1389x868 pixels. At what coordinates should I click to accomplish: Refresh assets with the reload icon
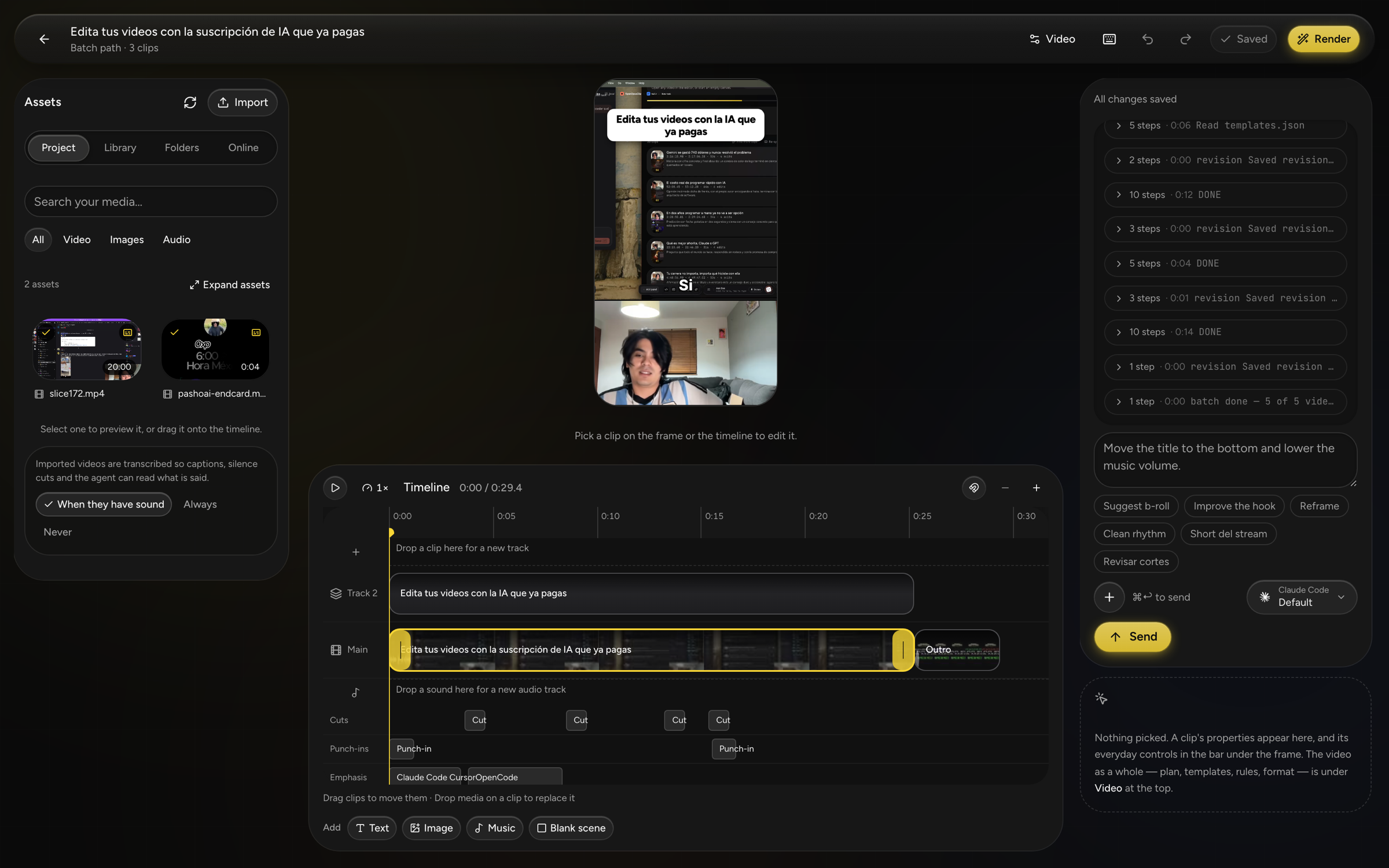click(x=190, y=102)
